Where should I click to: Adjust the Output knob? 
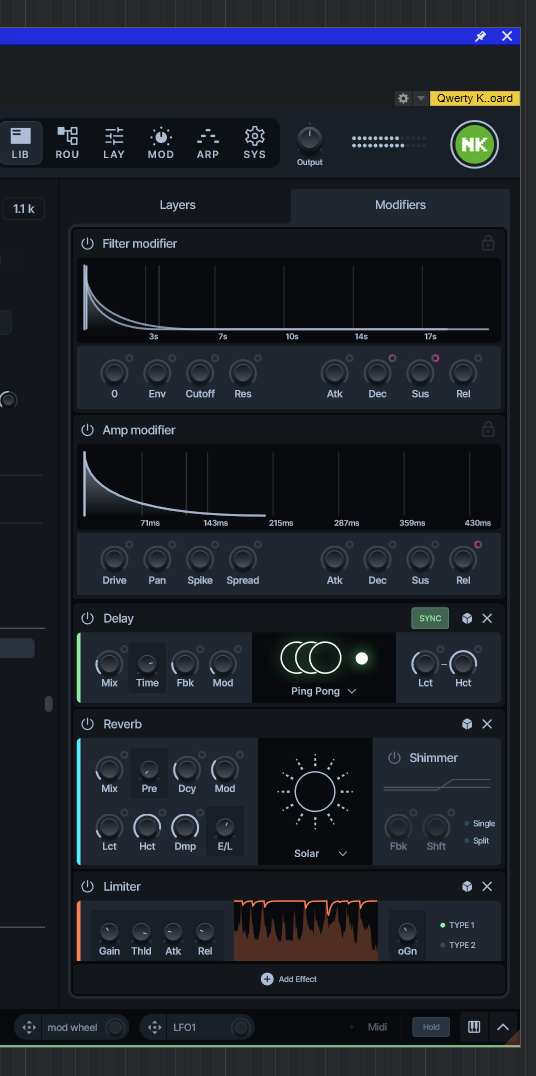tap(310, 139)
